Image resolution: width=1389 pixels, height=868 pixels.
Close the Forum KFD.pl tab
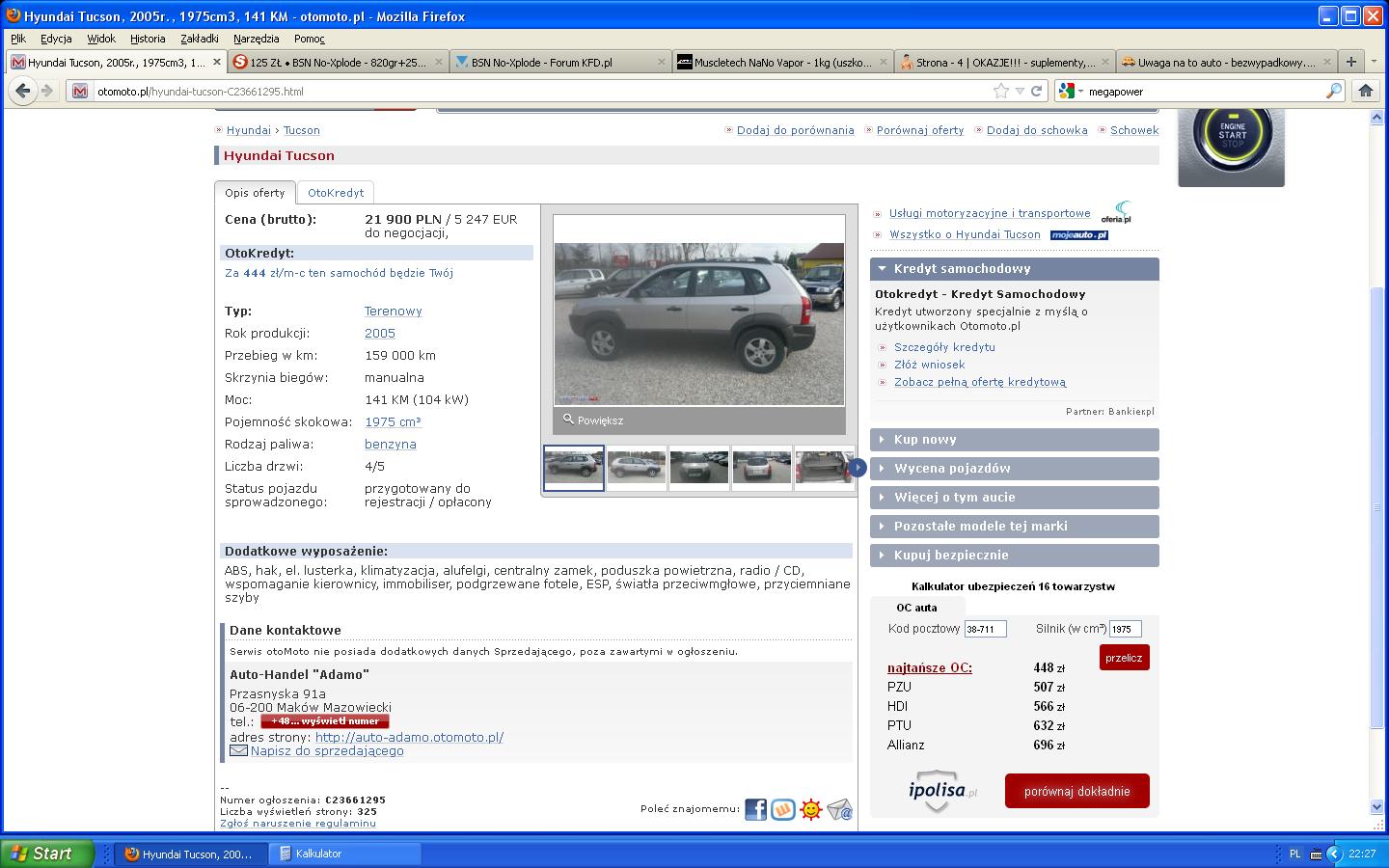click(662, 62)
